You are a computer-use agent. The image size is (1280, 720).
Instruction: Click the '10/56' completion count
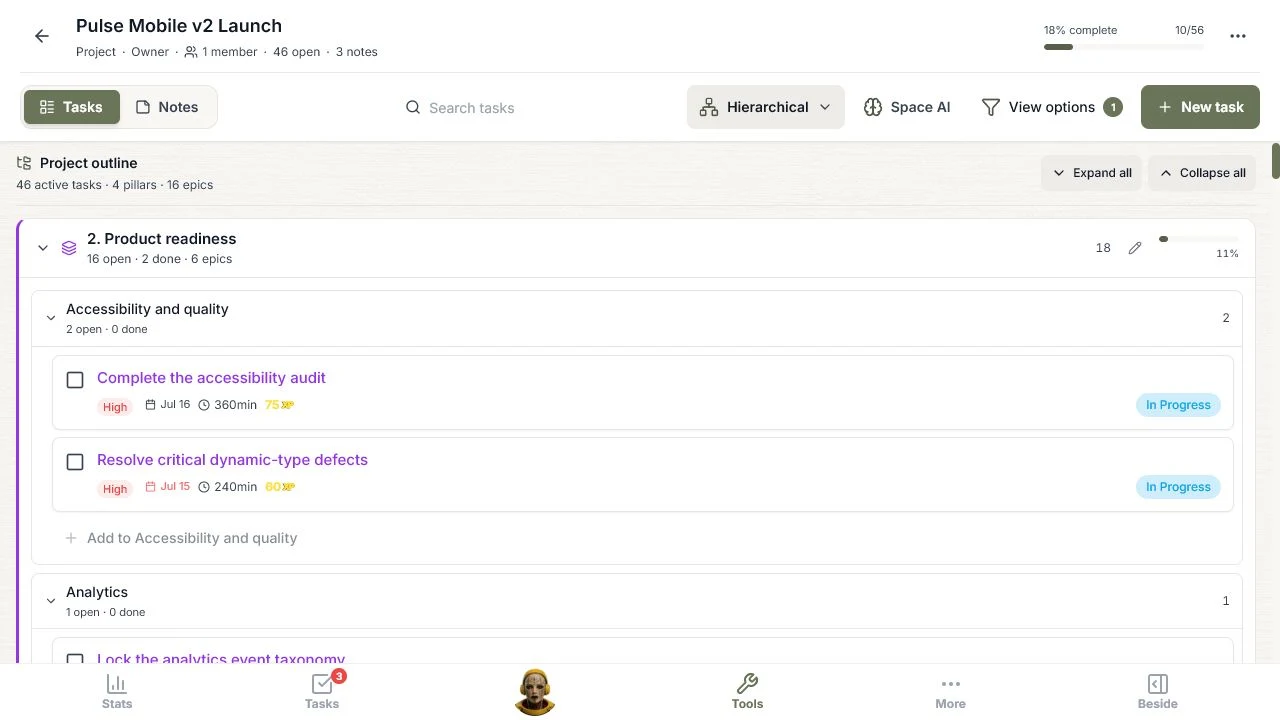(x=1189, y=30)
